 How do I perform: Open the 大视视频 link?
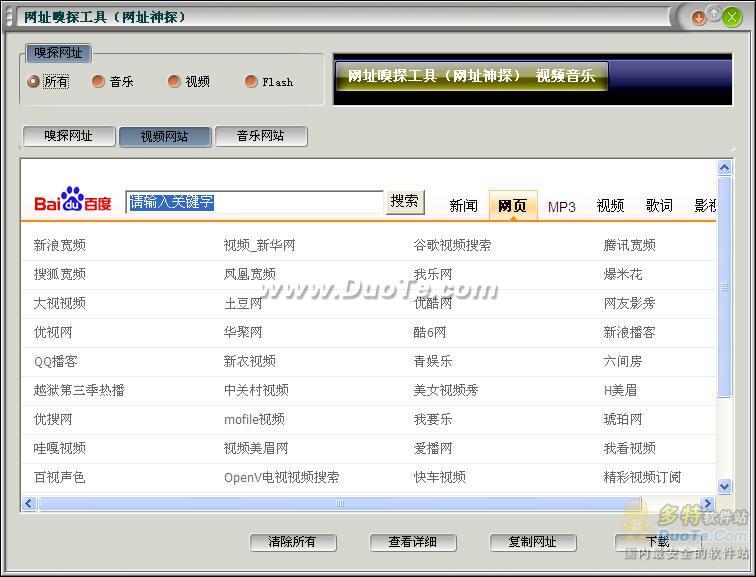[60, 303]
